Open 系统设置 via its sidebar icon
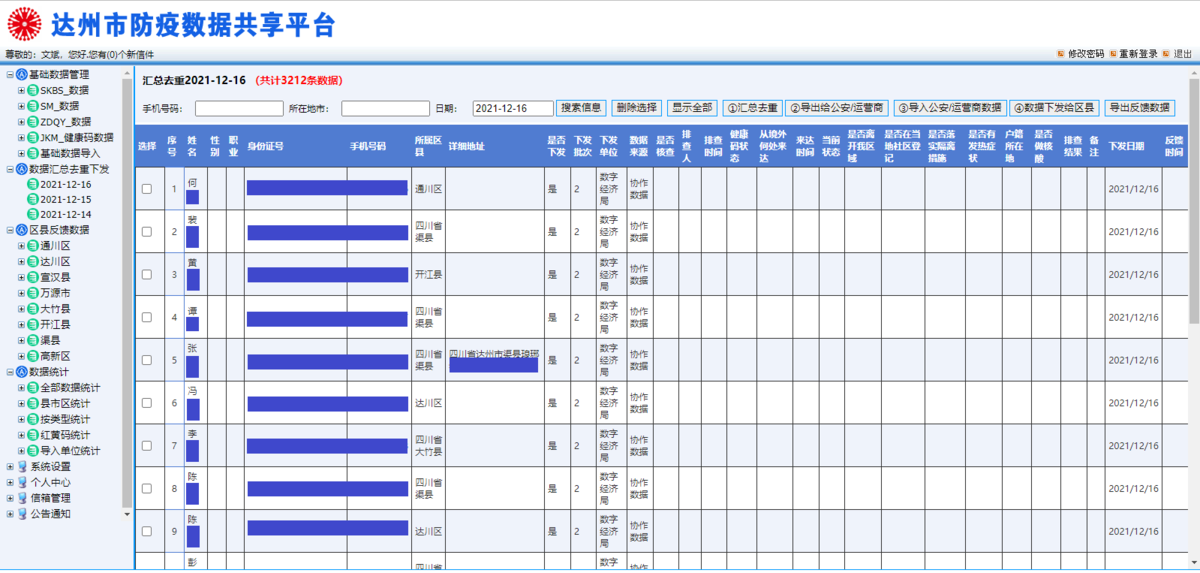The image size is (1200, 573). (22, 466)
